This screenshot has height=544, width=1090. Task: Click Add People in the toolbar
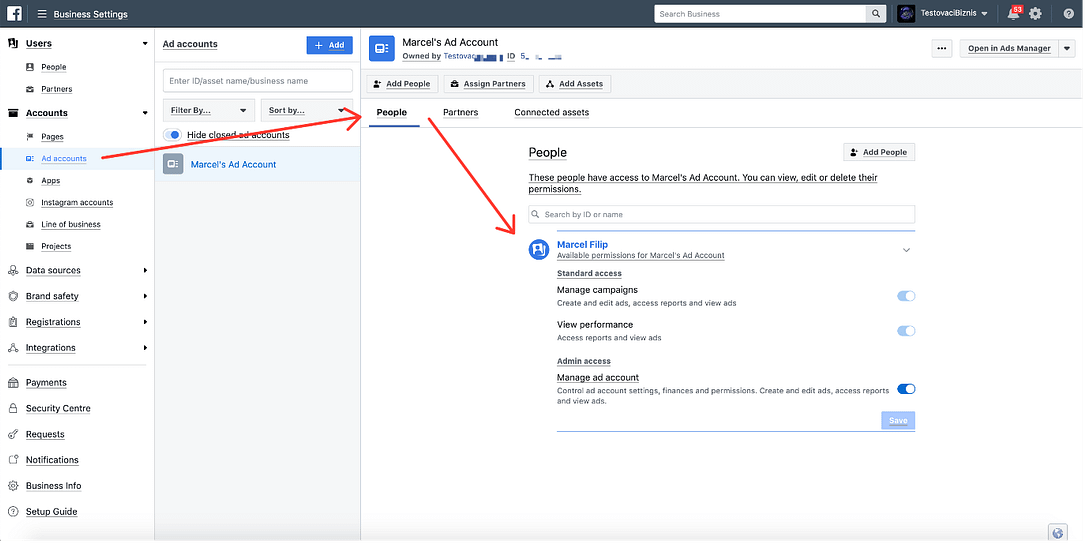click(x=402, y=84)
